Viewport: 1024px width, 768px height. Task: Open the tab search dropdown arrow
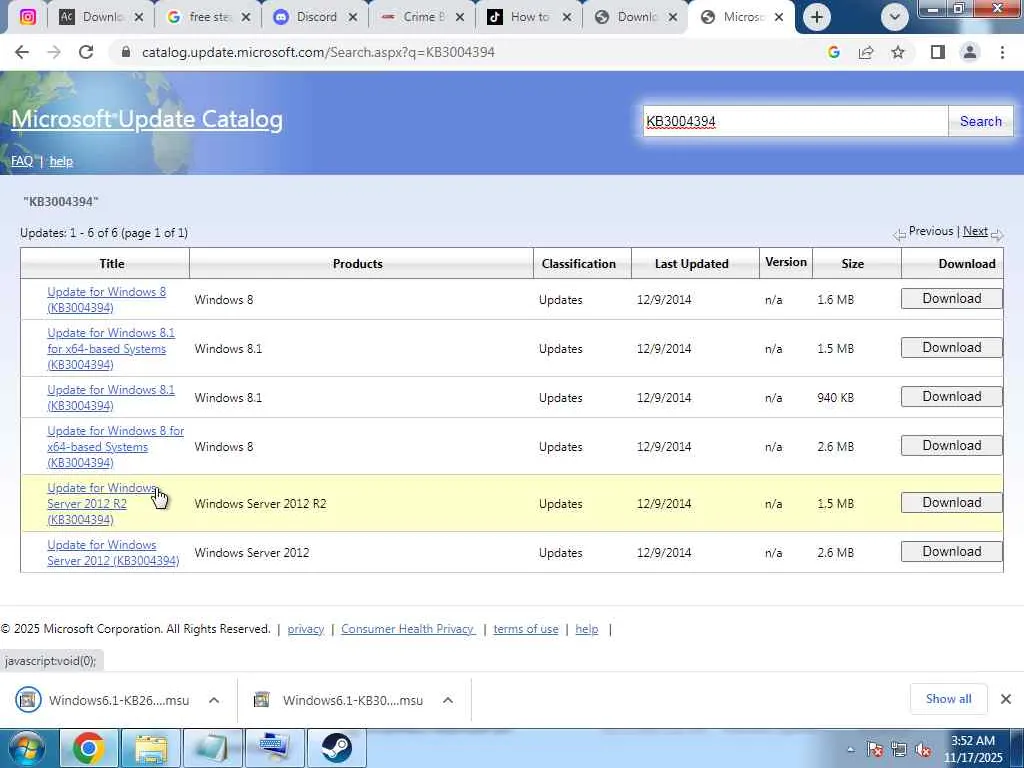click(x=894, y=17)
